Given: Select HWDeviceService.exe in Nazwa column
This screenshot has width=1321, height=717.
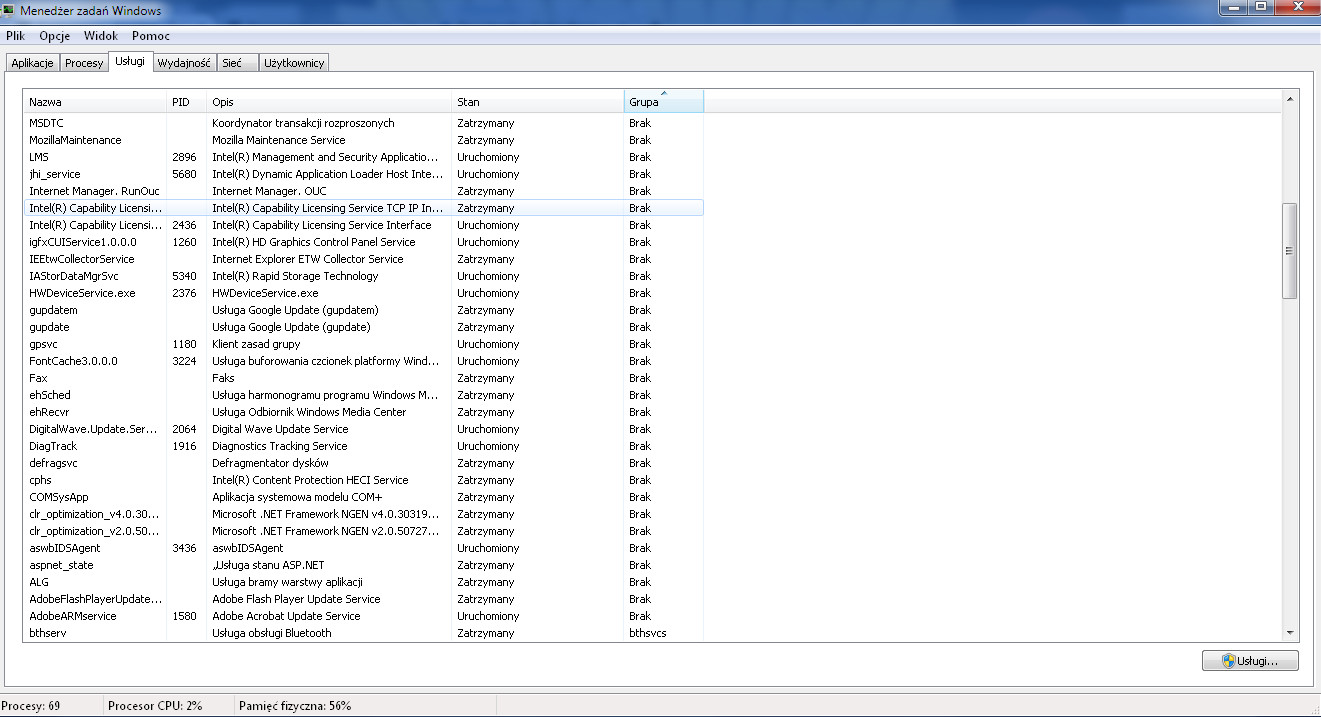Looking at the screenshot, I should (82, 293).
